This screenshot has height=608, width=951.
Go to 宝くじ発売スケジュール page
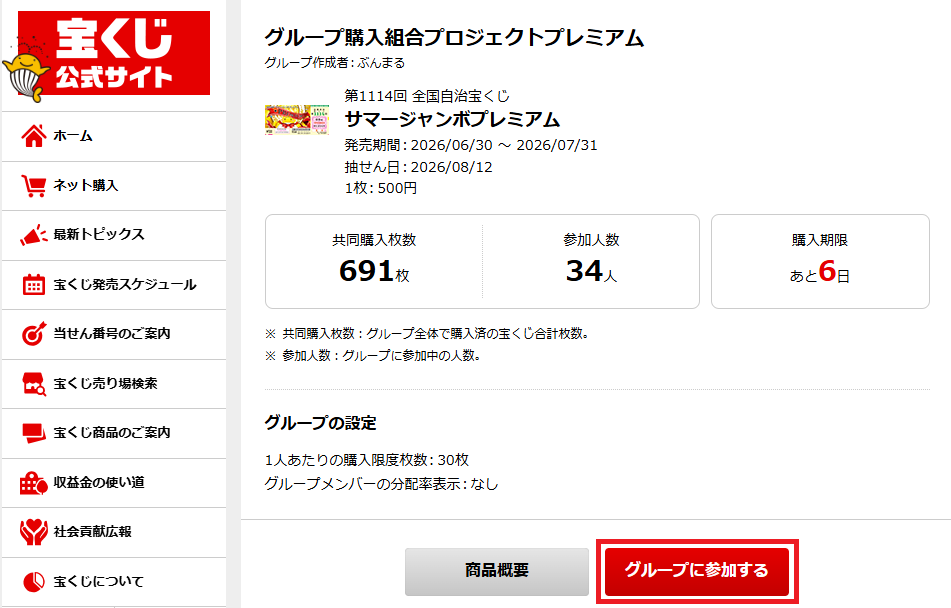(x=114, y=285)
